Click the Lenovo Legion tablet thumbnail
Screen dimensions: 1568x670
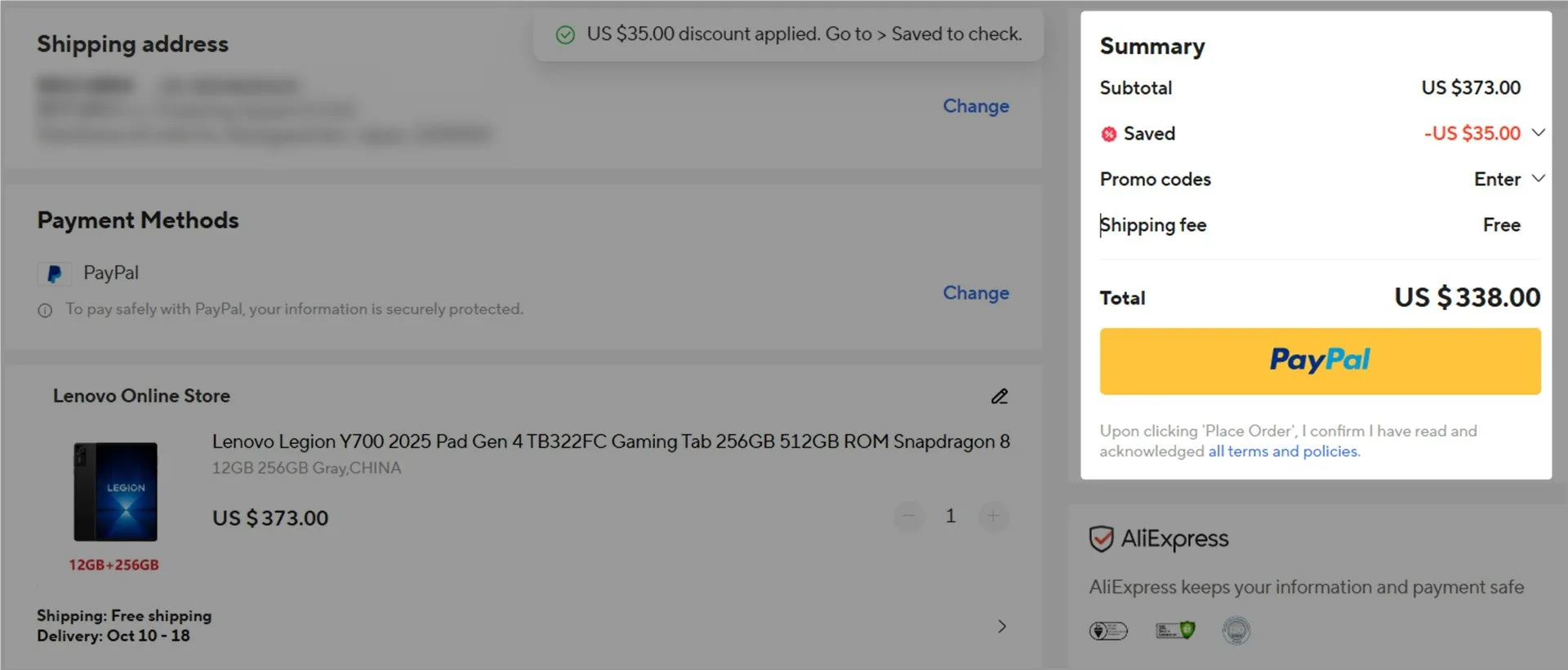tap(115, 492)
